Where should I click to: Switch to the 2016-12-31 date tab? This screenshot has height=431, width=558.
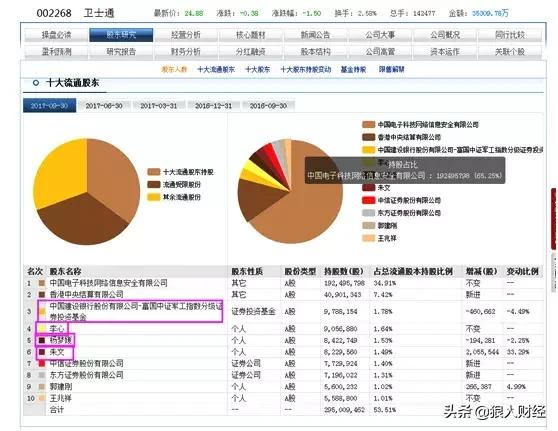214,106
